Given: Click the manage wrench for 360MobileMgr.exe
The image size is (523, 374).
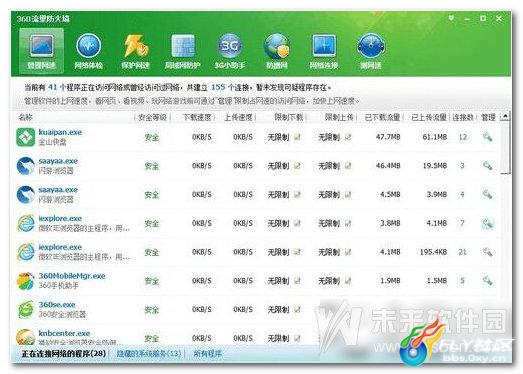Looking at the screenshot, I should pyautogui.click(x=487, y=281).
